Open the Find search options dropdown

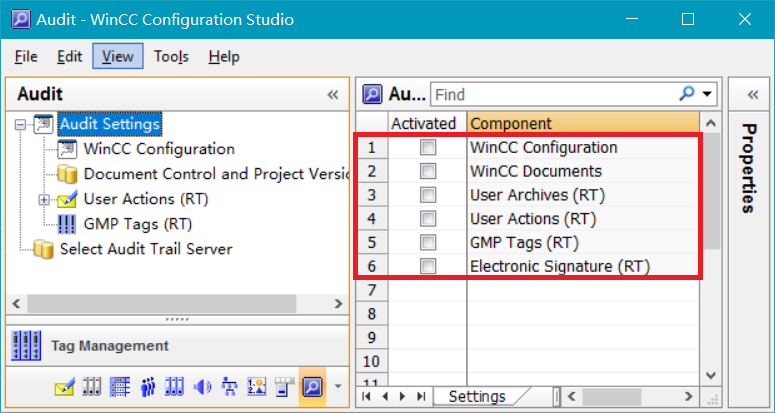click(x=708, y=94)
